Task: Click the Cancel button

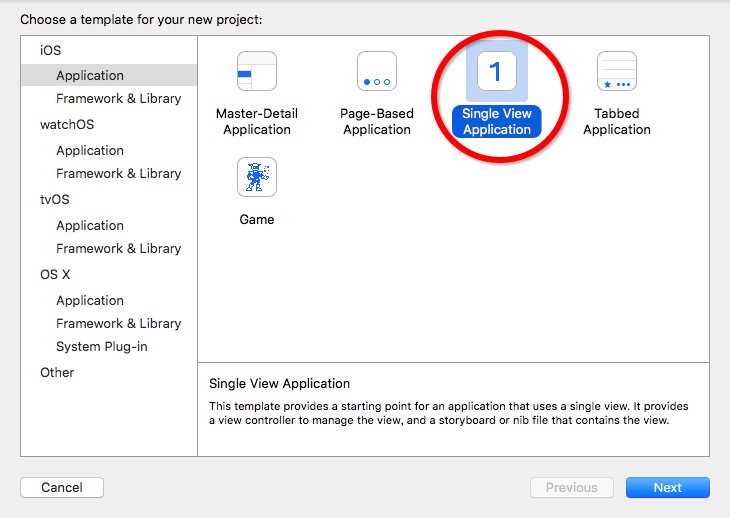Action: click(62, 487)
